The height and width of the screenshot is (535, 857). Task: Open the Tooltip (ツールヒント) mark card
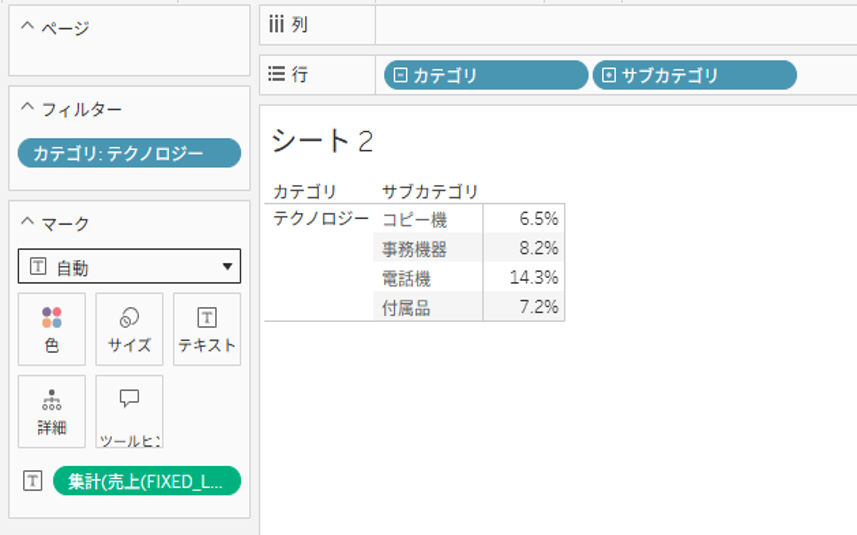[x=129, y=411]
